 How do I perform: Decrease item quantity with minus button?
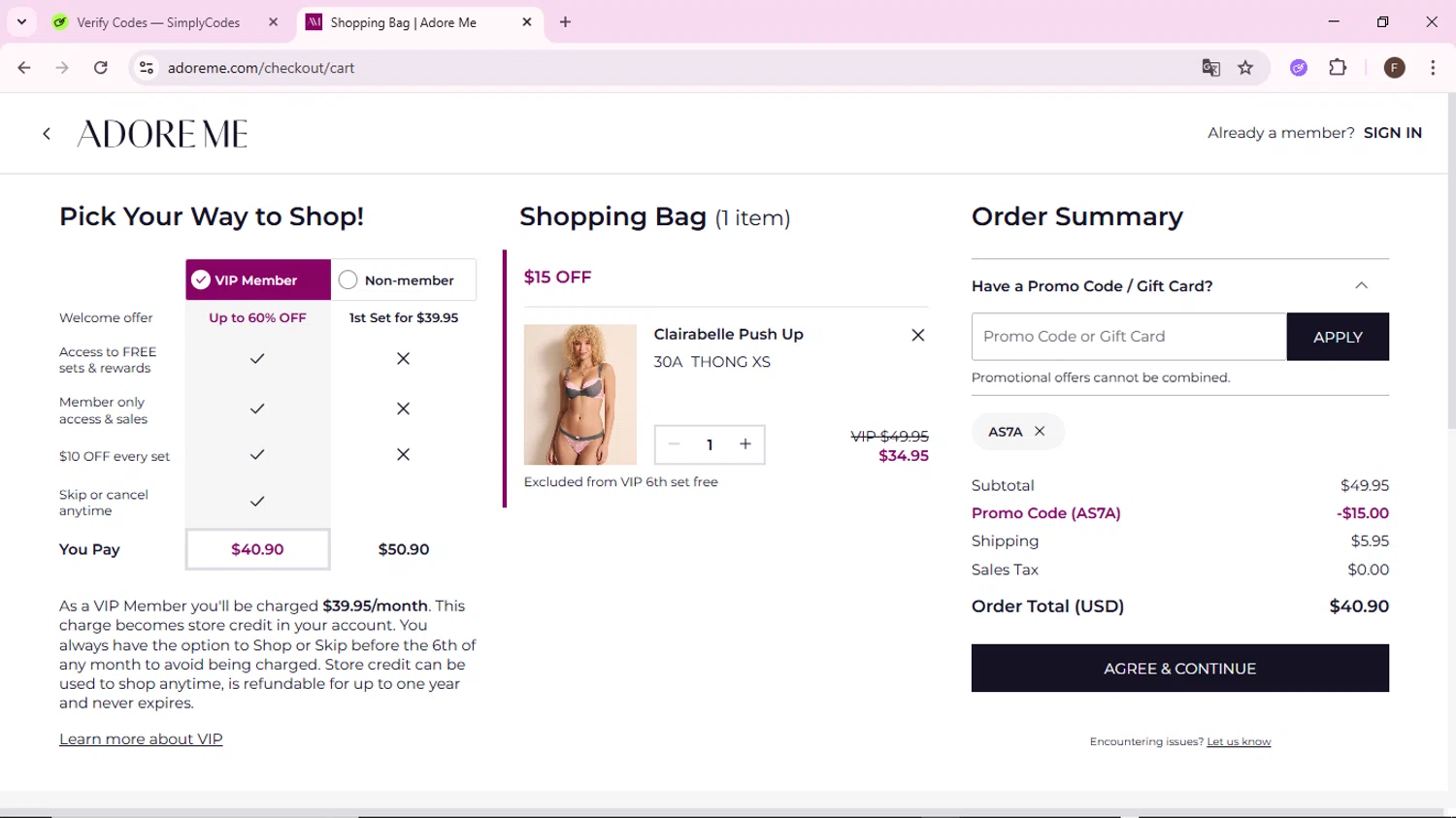coord(674,444)
